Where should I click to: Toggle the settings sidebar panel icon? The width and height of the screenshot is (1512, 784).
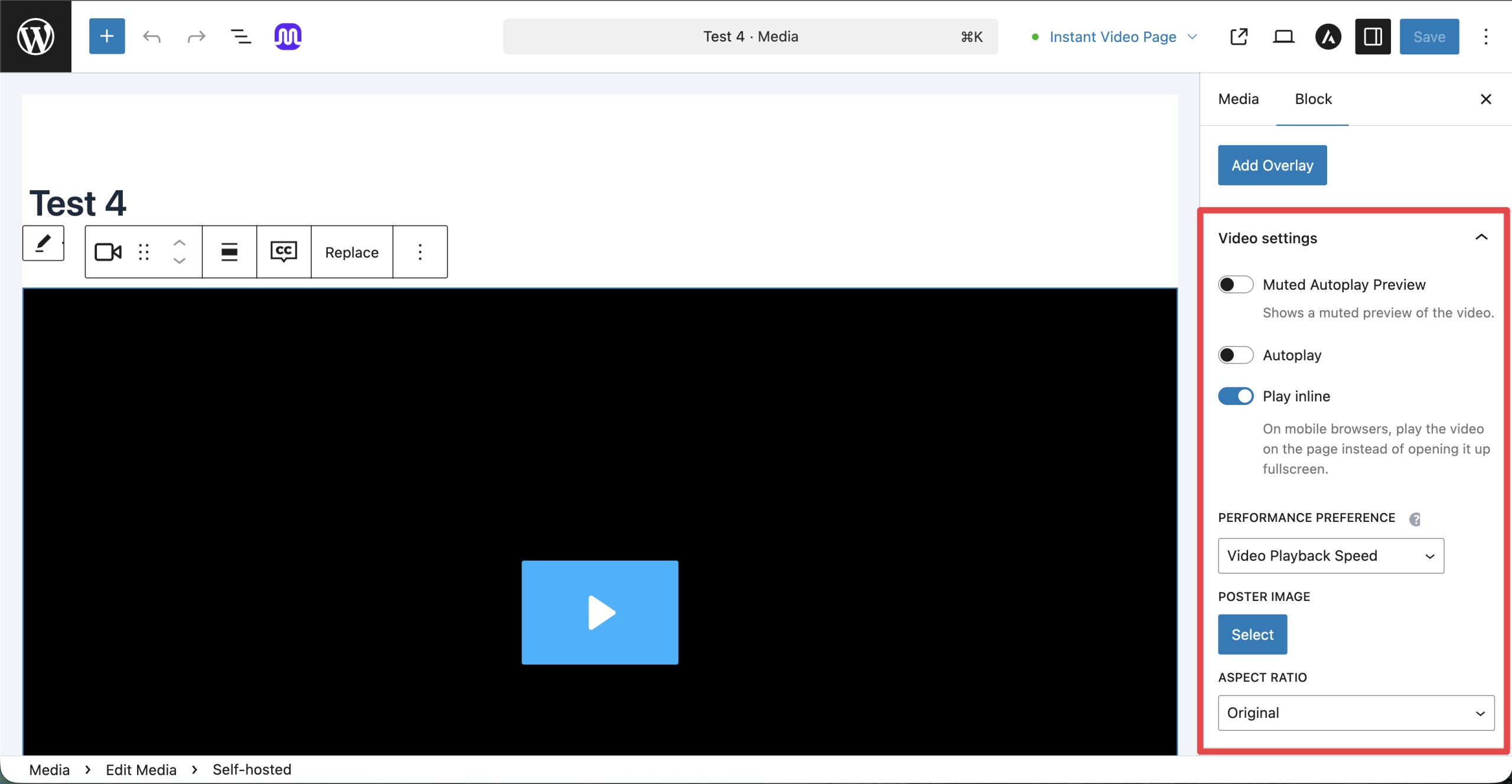pos(1371,36)
